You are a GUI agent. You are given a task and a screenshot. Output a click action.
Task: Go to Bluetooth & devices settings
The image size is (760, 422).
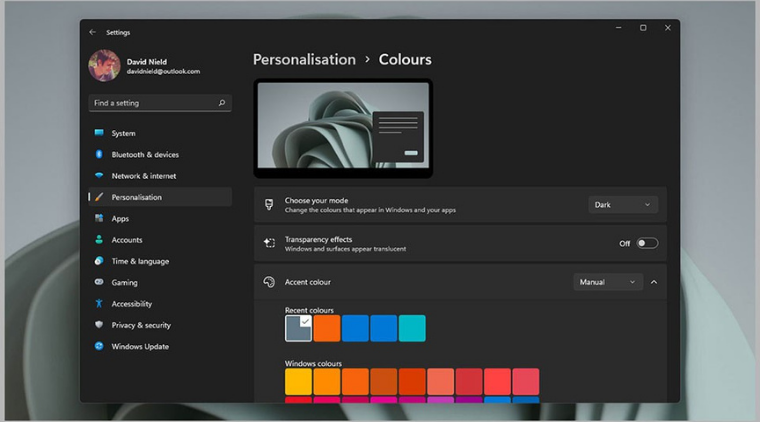click(x=160, y=154)
